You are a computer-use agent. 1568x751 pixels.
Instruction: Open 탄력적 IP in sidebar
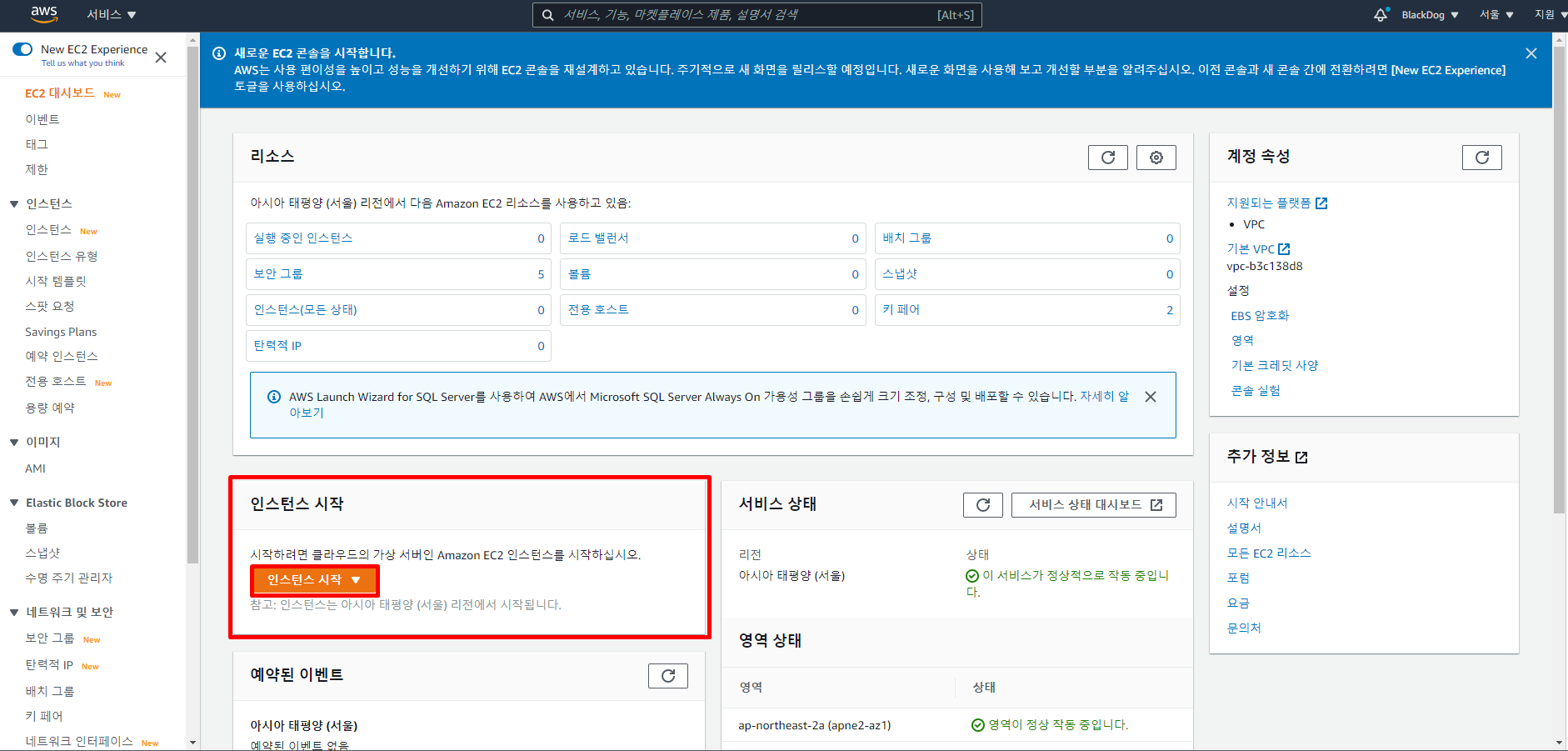click(x=49, y=665)
